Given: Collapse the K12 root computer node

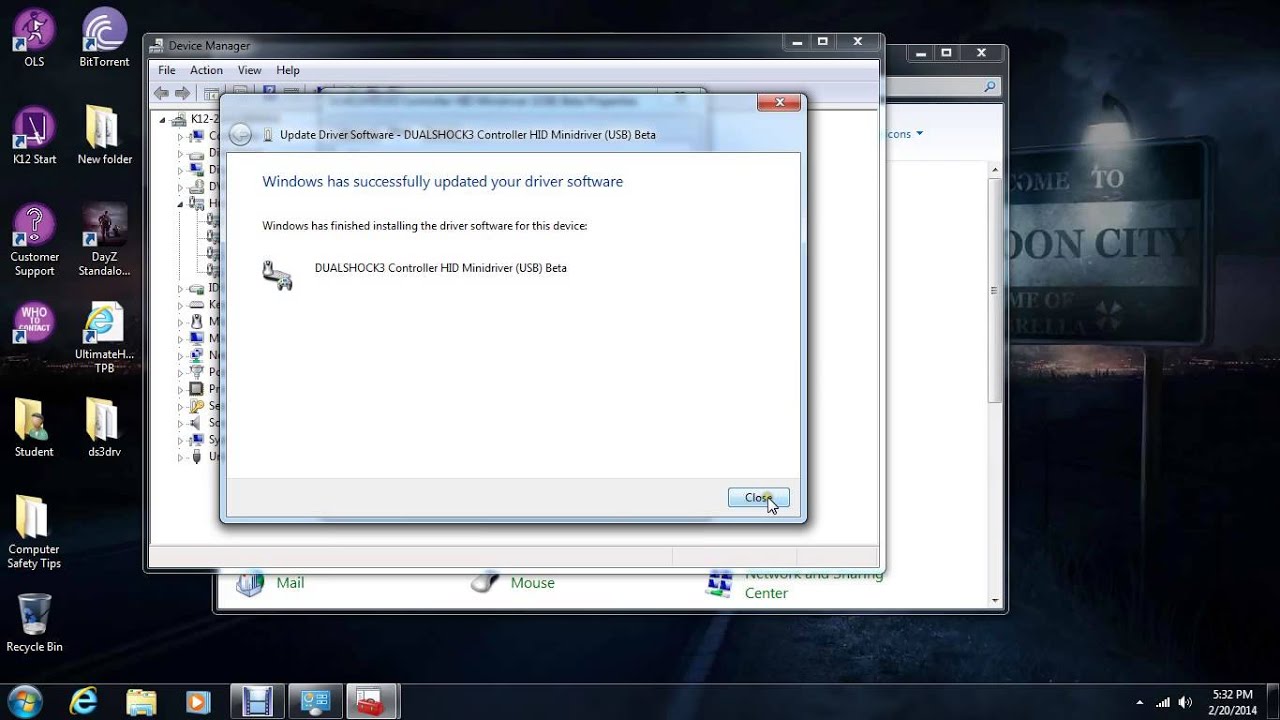Looking at the screenshot, I should pyautogui.click(x=162, y=119).
